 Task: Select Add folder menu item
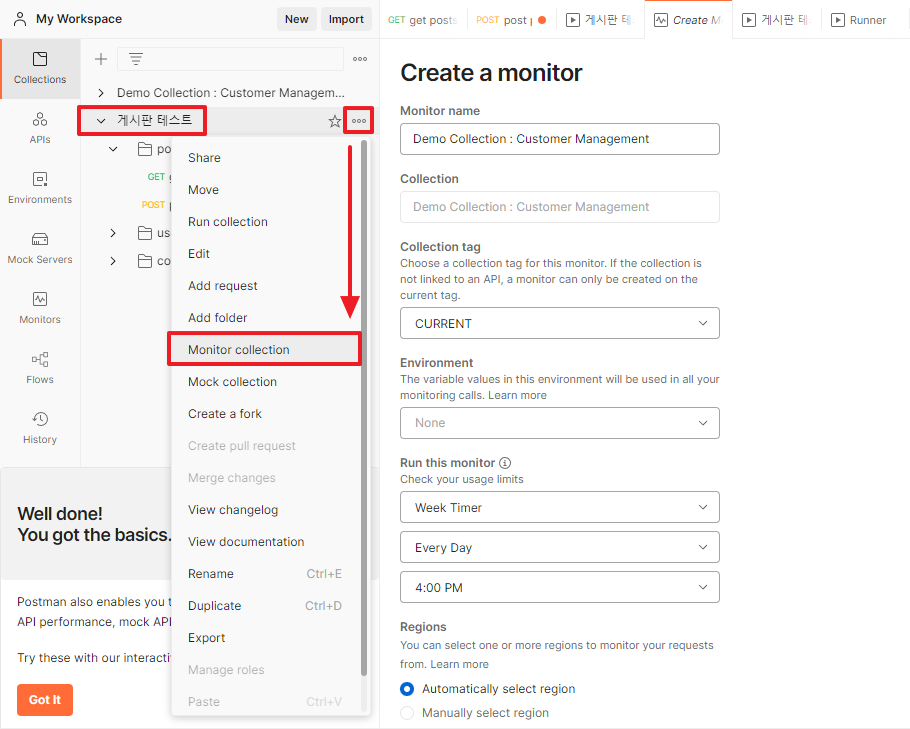266,317
